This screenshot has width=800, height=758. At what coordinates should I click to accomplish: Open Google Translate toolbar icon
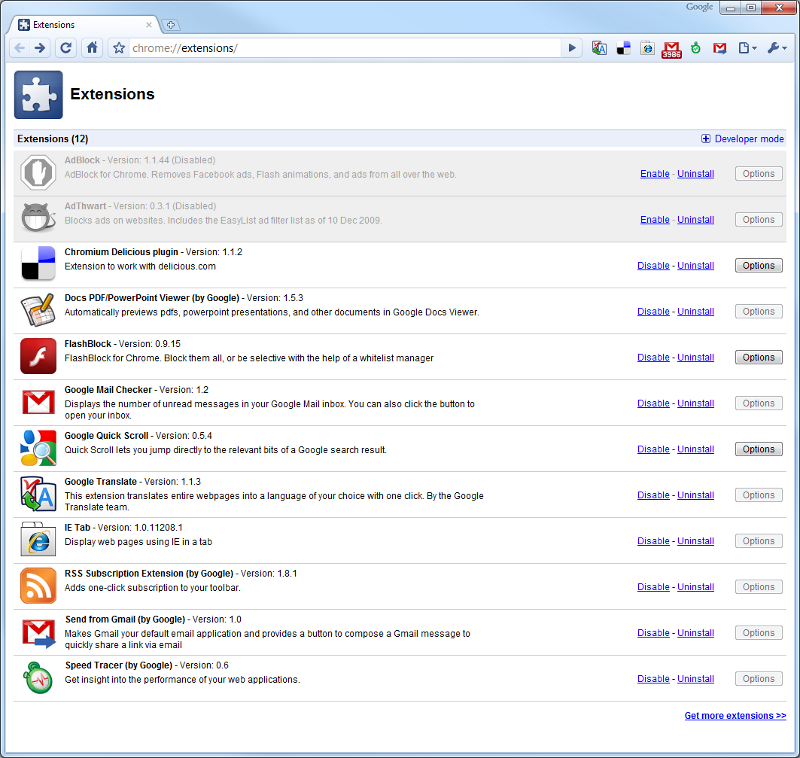[599, 48]
